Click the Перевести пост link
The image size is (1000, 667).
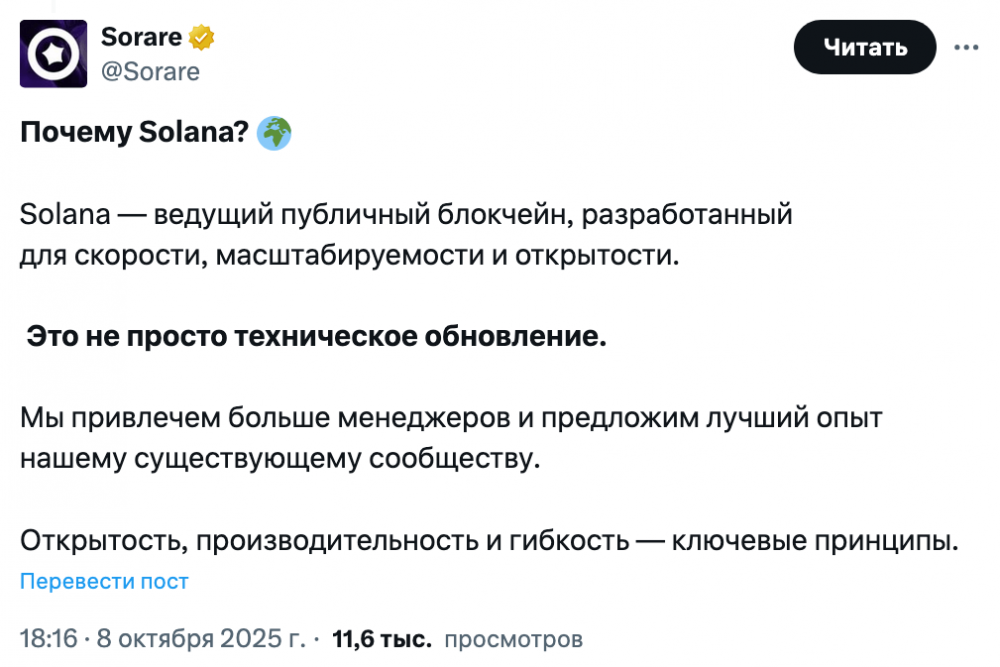tap(104, 581)
